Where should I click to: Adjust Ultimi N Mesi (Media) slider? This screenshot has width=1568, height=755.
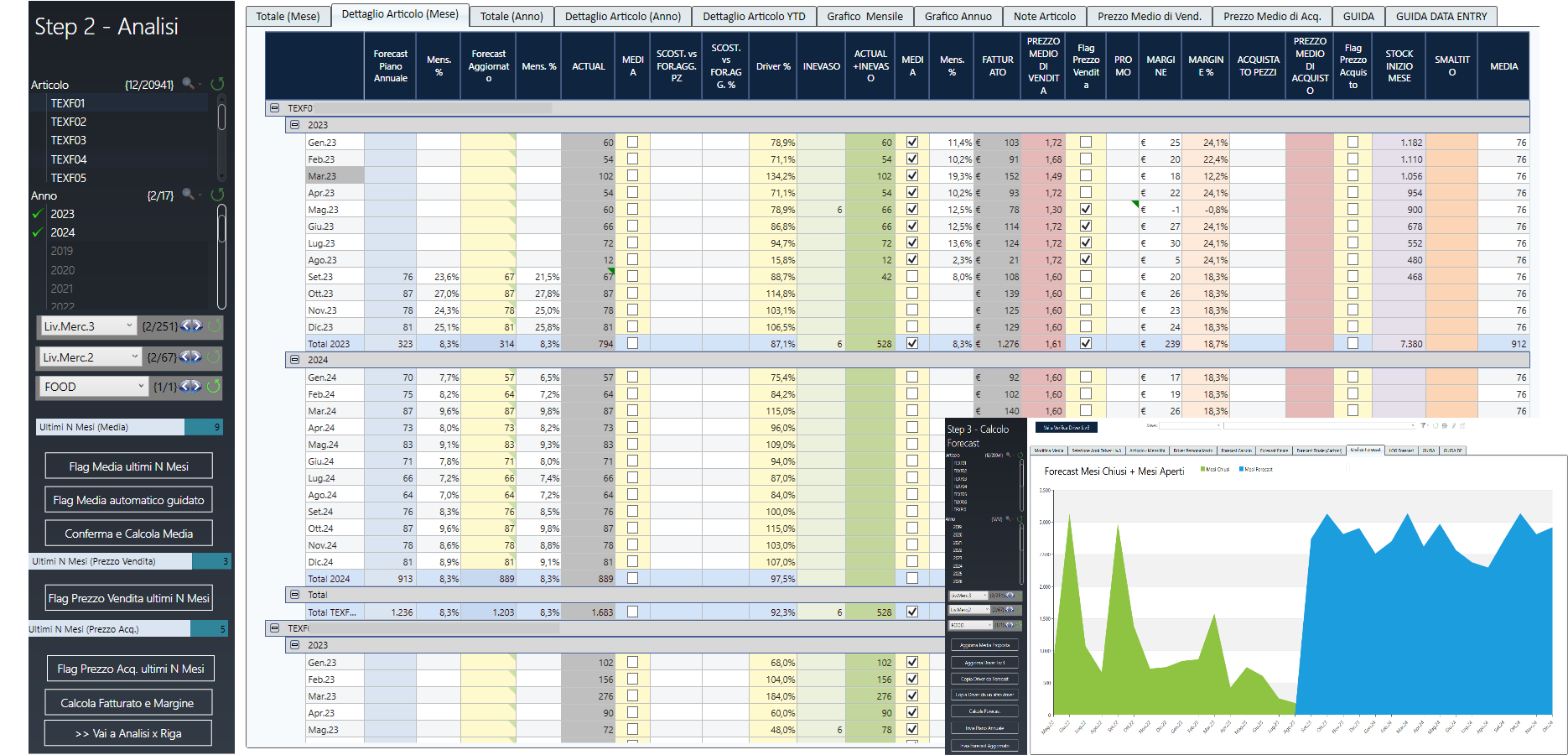coord(130,427)
